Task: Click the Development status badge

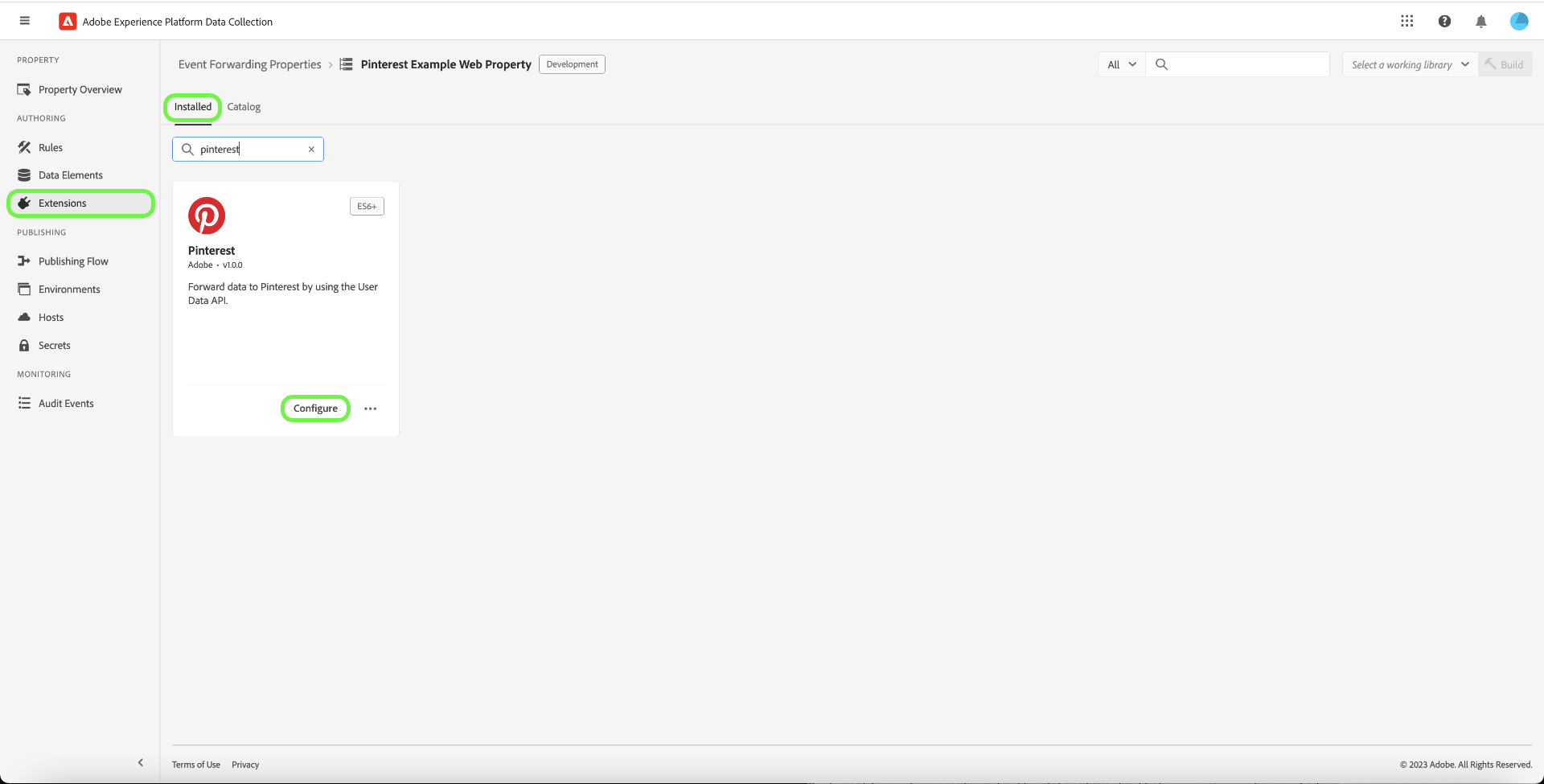Action: point(572,64)
